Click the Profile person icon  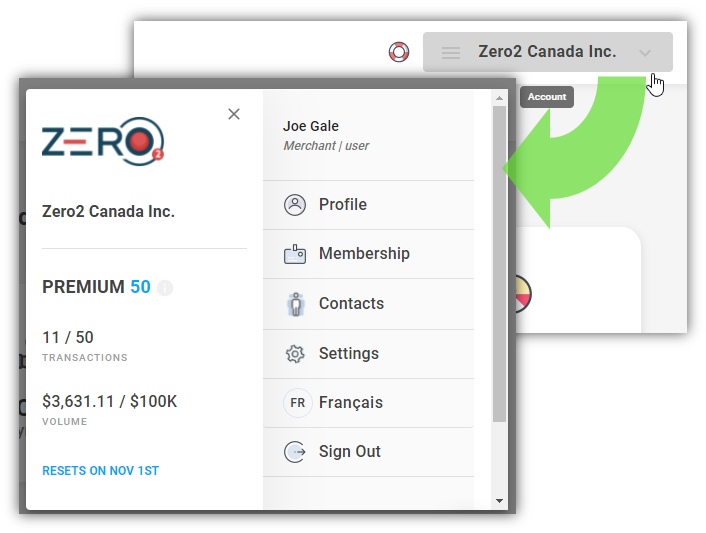(295, 205)
